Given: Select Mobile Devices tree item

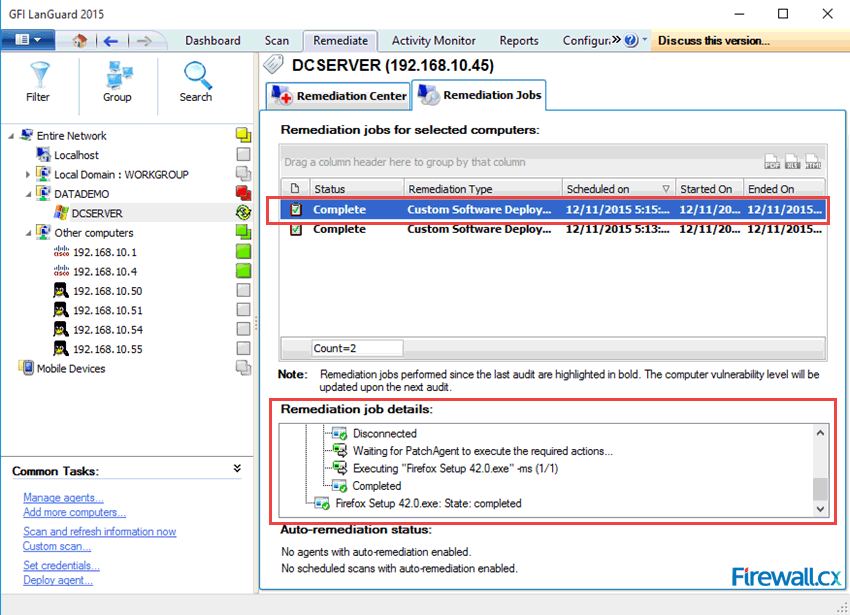Looking at the screenshot, I should (x=71, y=369).
